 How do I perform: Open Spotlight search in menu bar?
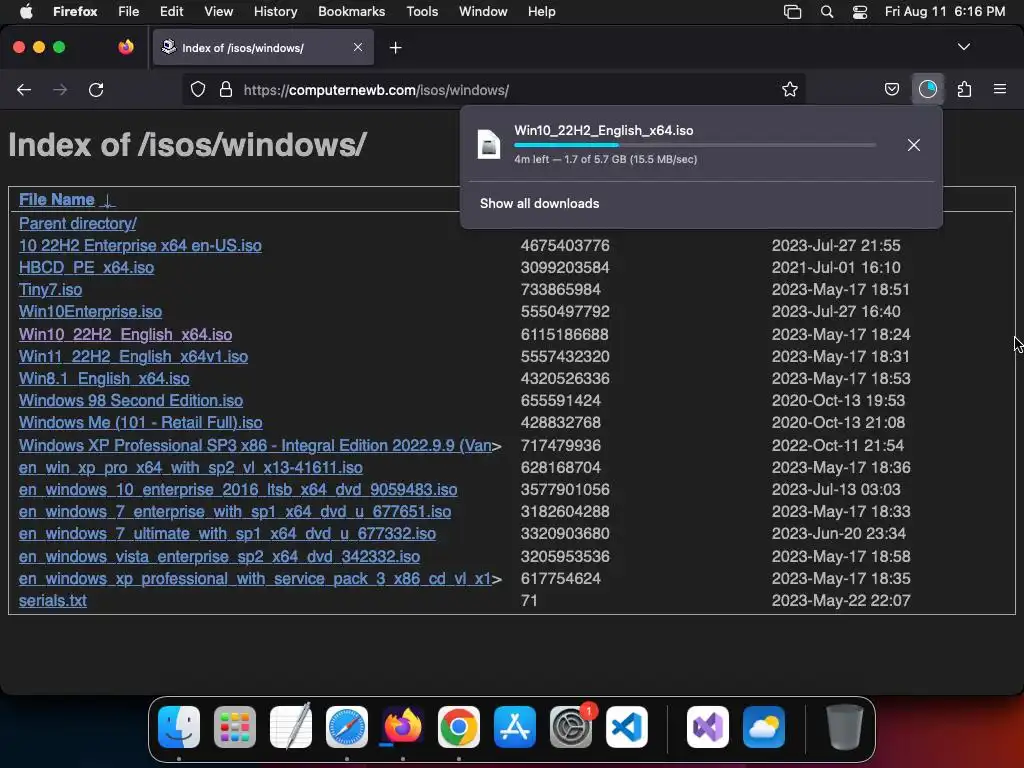(827, 12)
